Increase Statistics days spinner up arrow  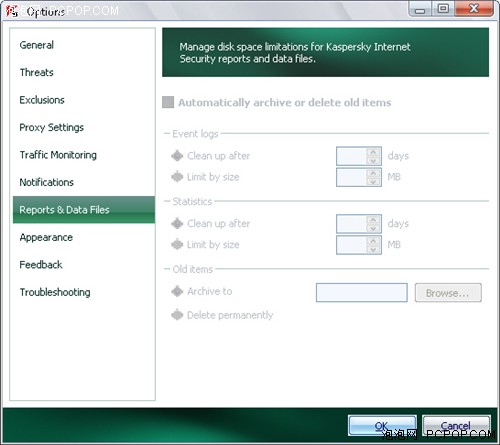click(373, 220)
